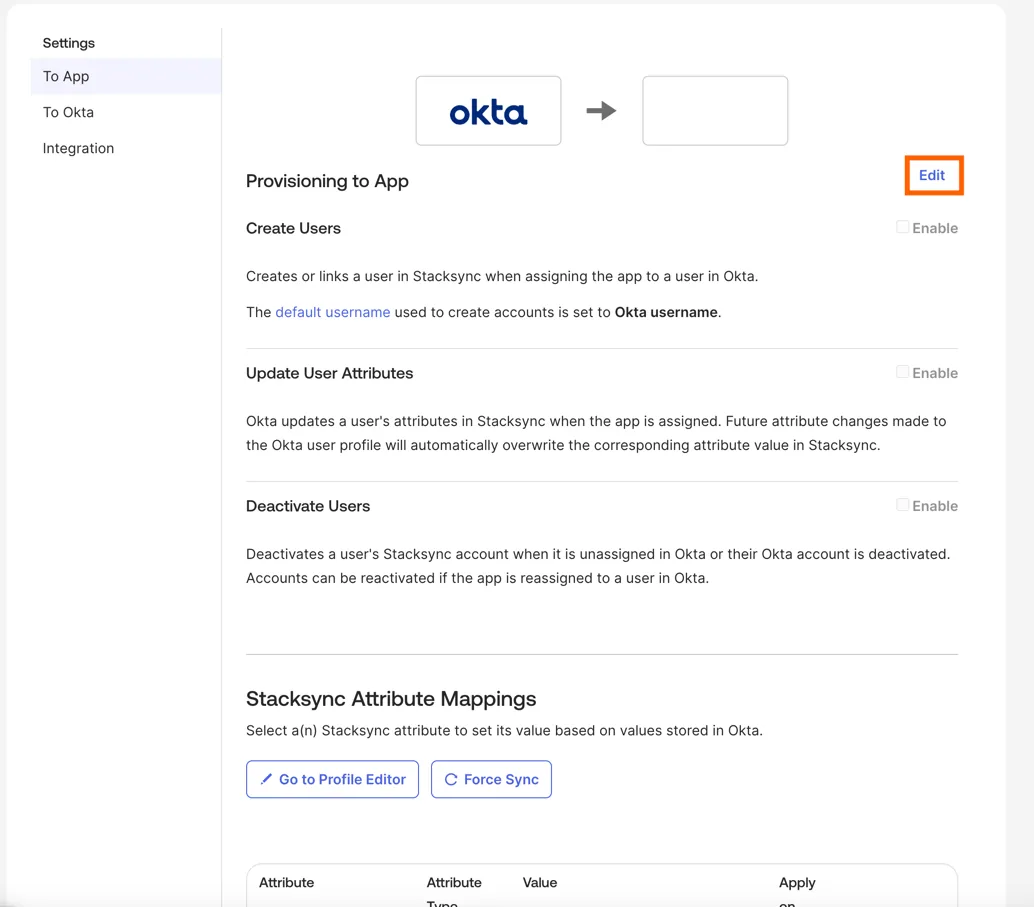Click the Stacksync Attribute Mappings heading

(391, 699)
